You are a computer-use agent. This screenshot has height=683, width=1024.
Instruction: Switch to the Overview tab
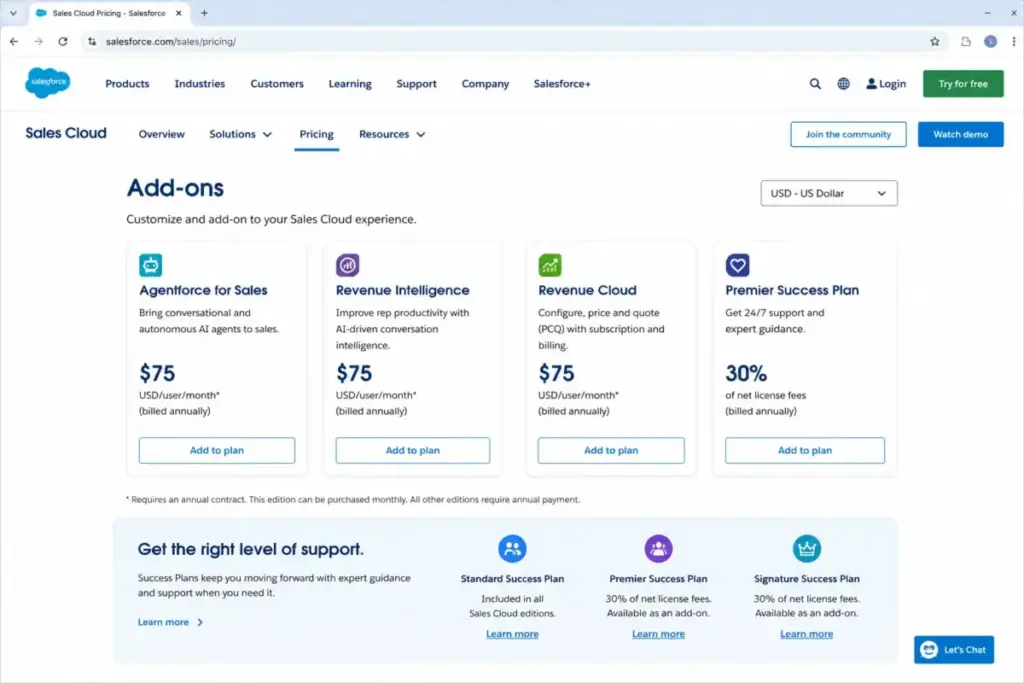(161, 134)
